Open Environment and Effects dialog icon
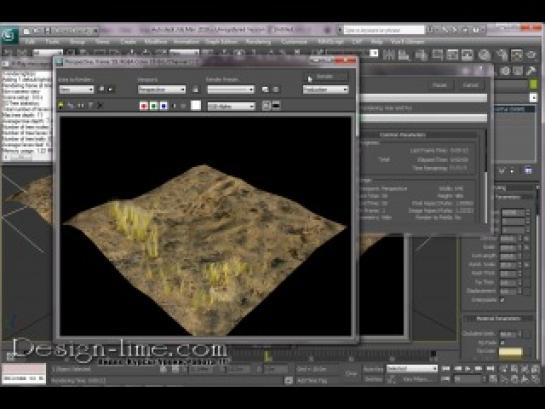This screenshot has height=409, width=545. tap(276, 90)
